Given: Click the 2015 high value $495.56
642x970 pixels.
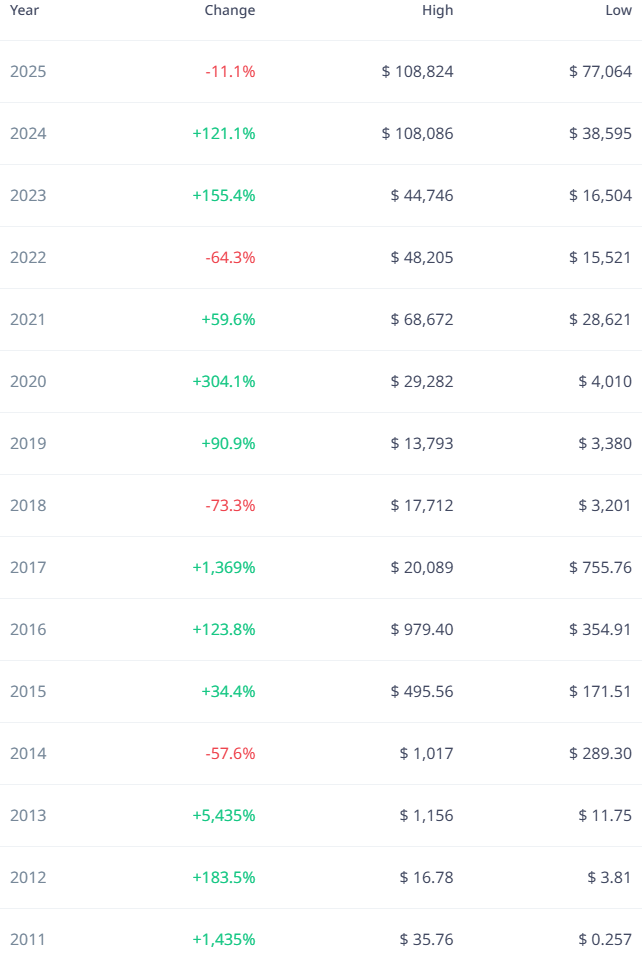Looking at the screenshot, I should (x=422, y=691).
